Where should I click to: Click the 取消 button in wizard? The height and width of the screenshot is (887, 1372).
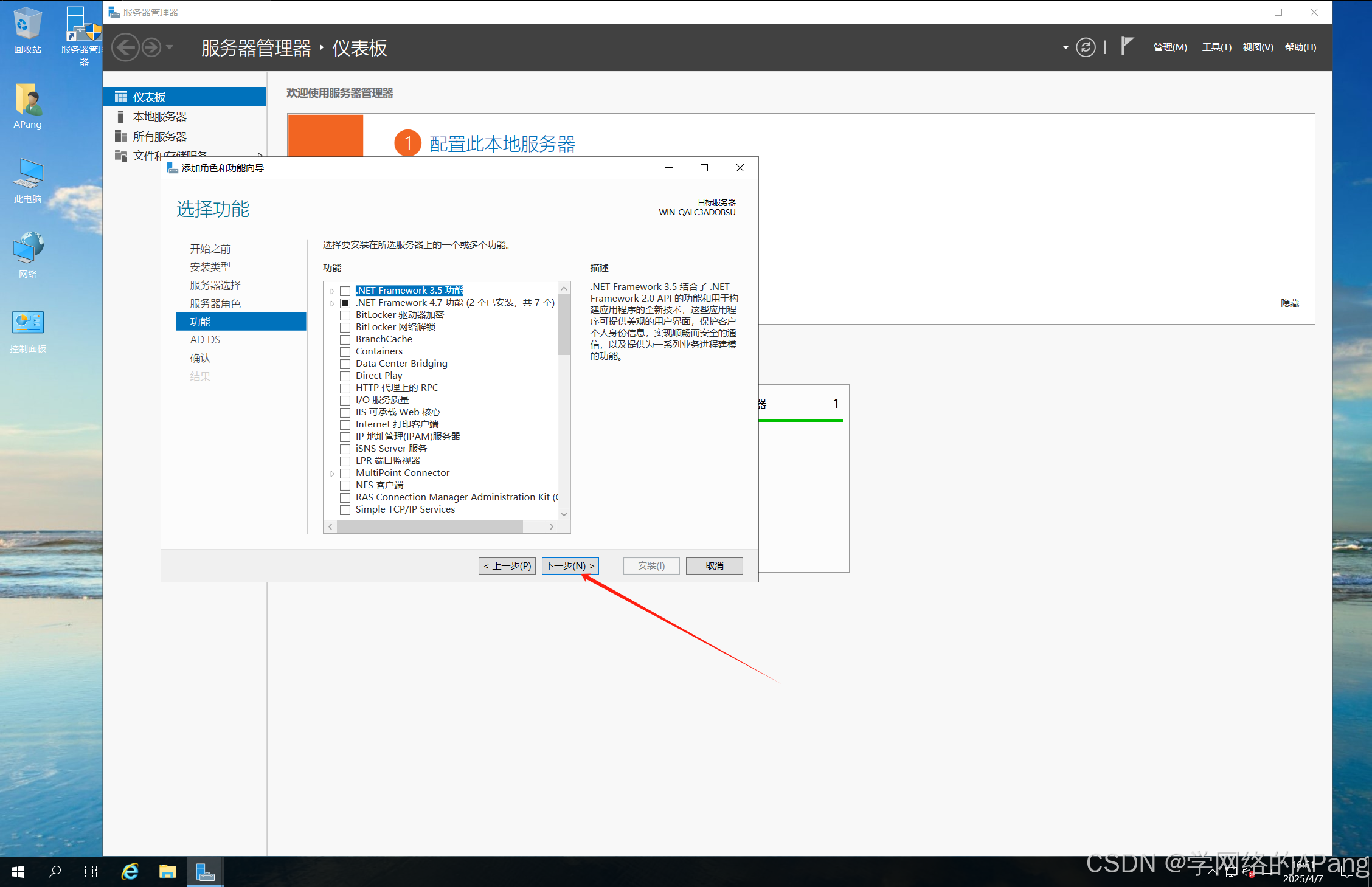[x=714, y=566]
